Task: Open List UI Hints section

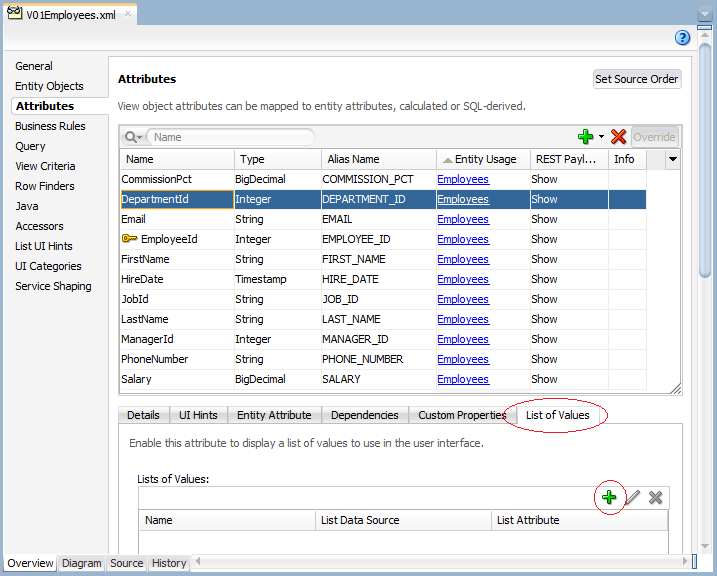Action: (x=44, y=246)
